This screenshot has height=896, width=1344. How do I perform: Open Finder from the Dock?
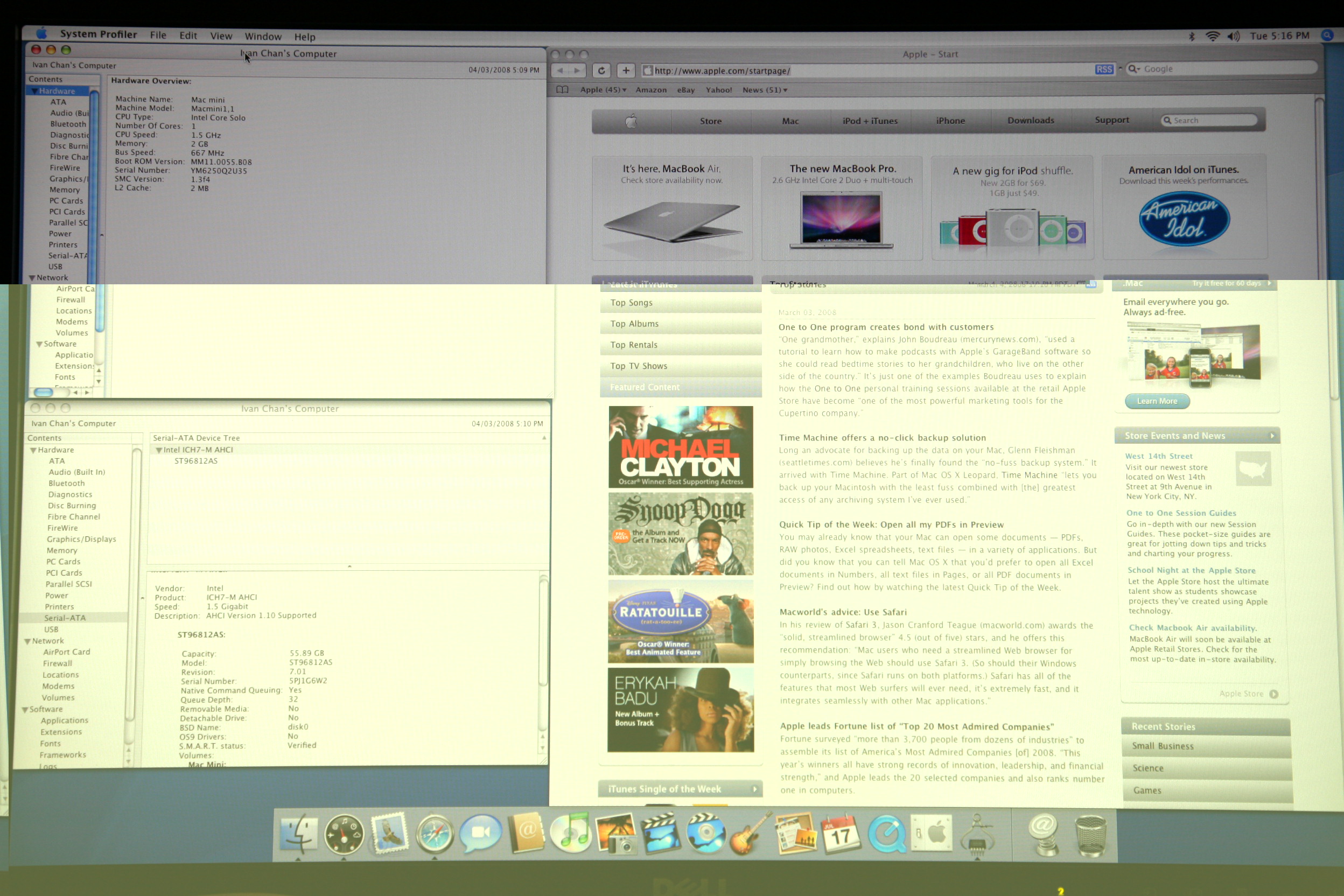coord(298,834)
